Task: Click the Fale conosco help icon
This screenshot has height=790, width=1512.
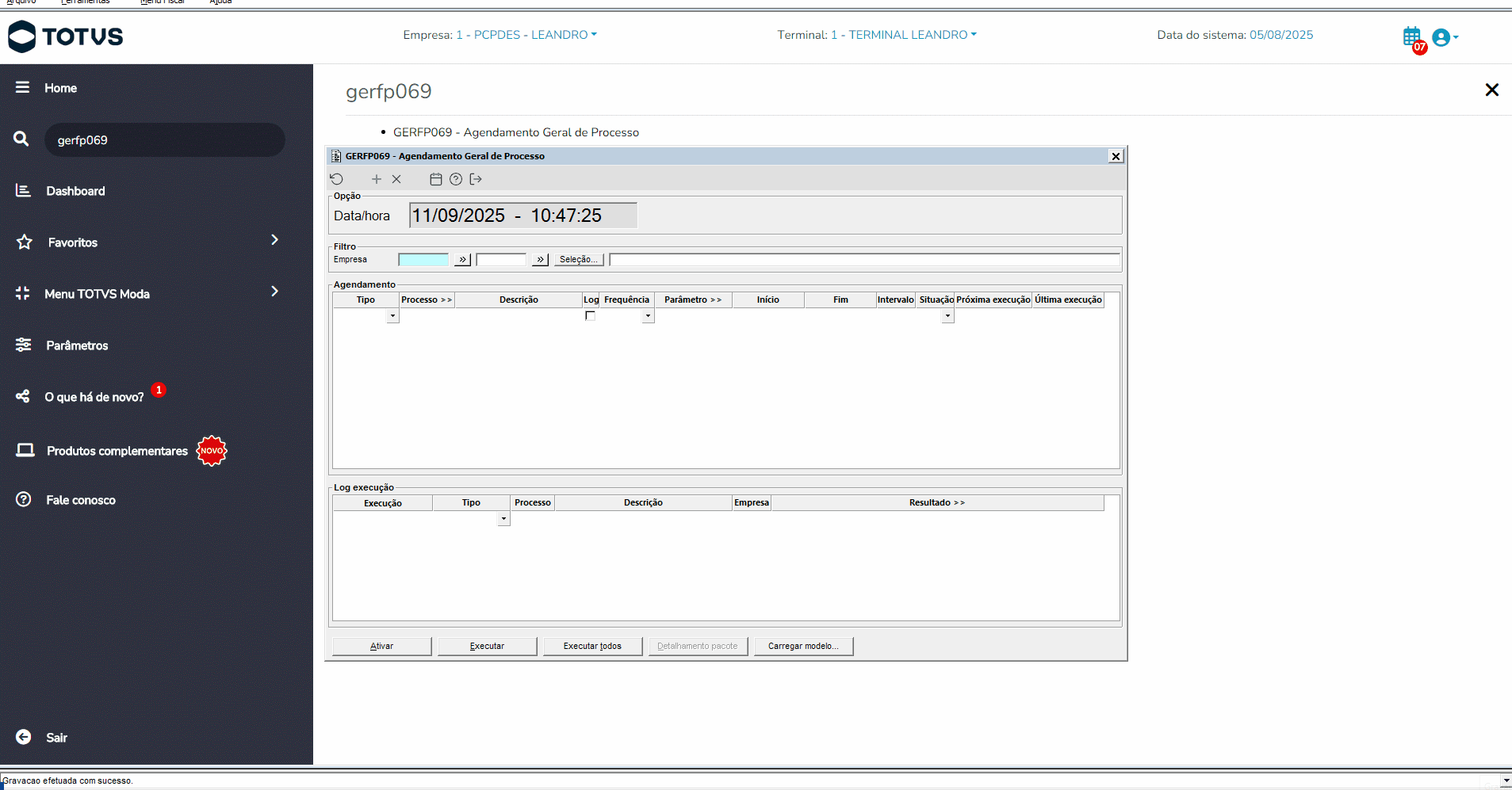Action: [x=24, y=499]
